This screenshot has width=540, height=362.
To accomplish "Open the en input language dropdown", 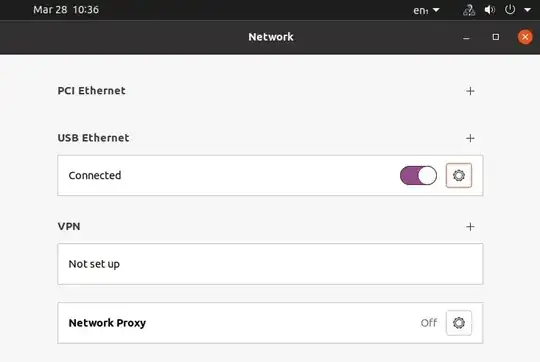I will (x=426, y=10).
